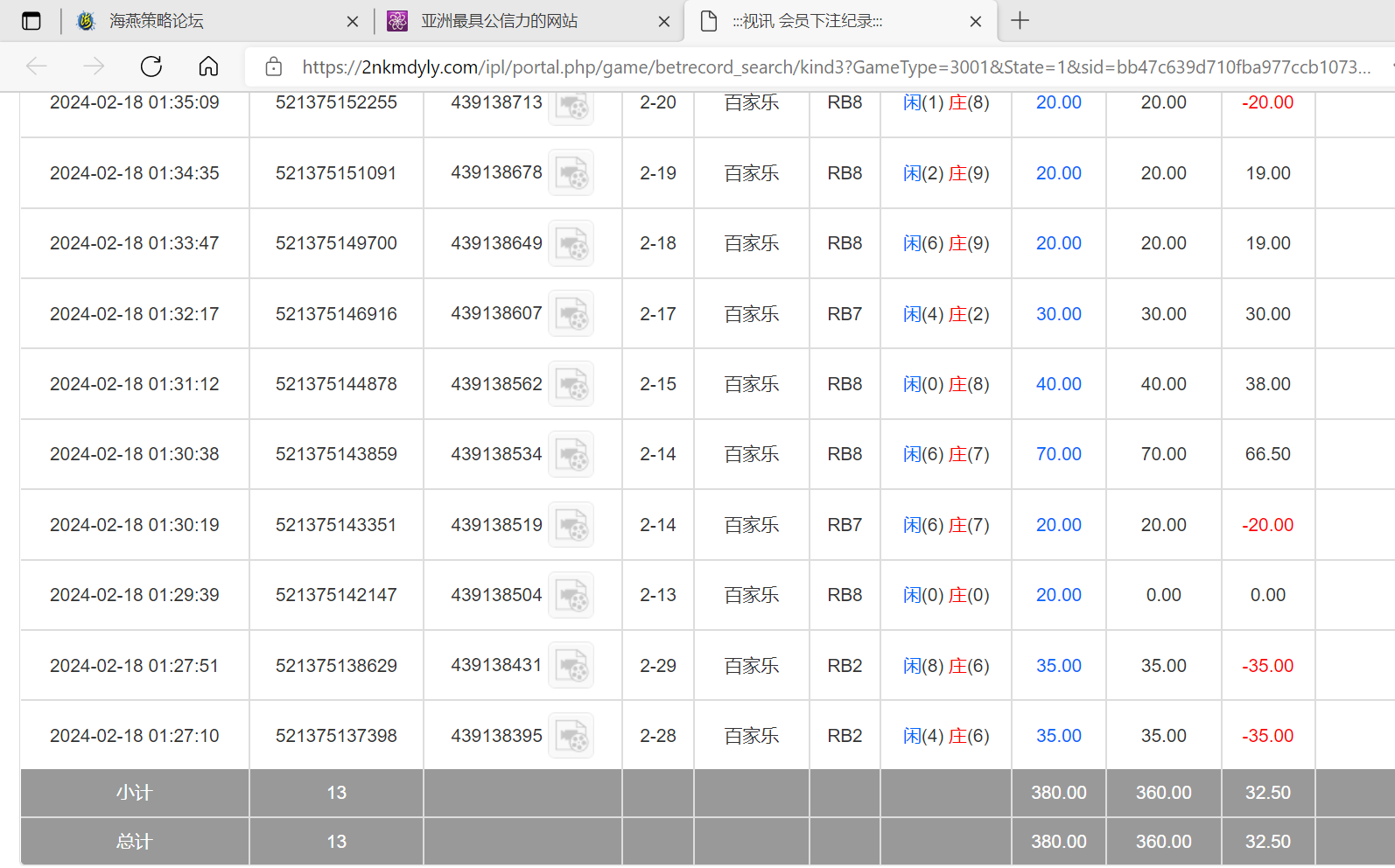Open video replay icon for round 439138607
Image resolution: width=1395 pixels, height=868 pixels.
571,313
